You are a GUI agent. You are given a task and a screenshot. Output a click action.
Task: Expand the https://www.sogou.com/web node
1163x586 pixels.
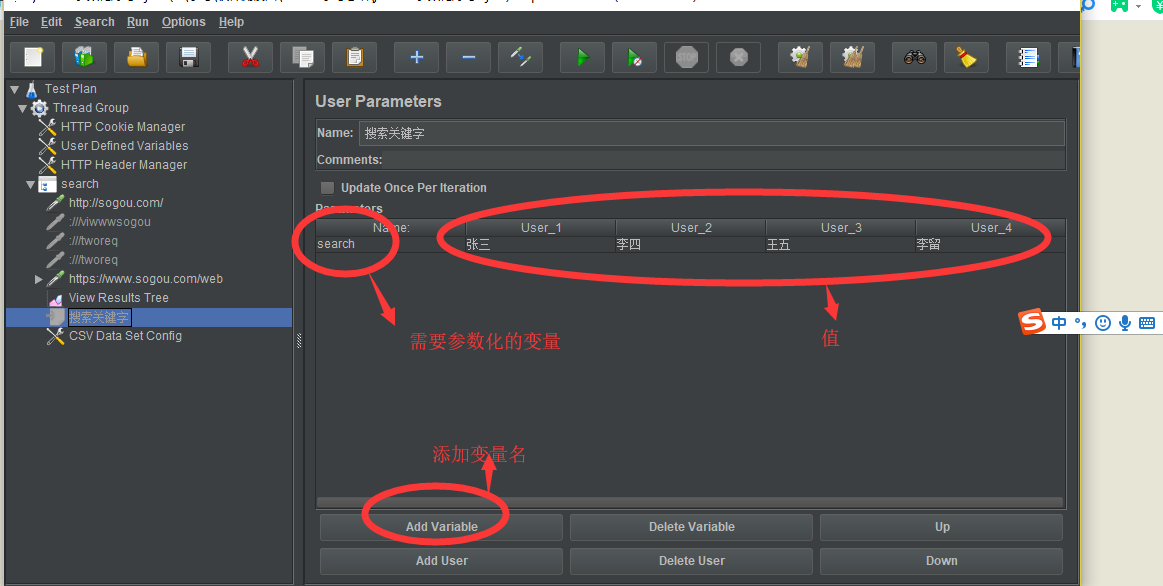tap(39, 280)
